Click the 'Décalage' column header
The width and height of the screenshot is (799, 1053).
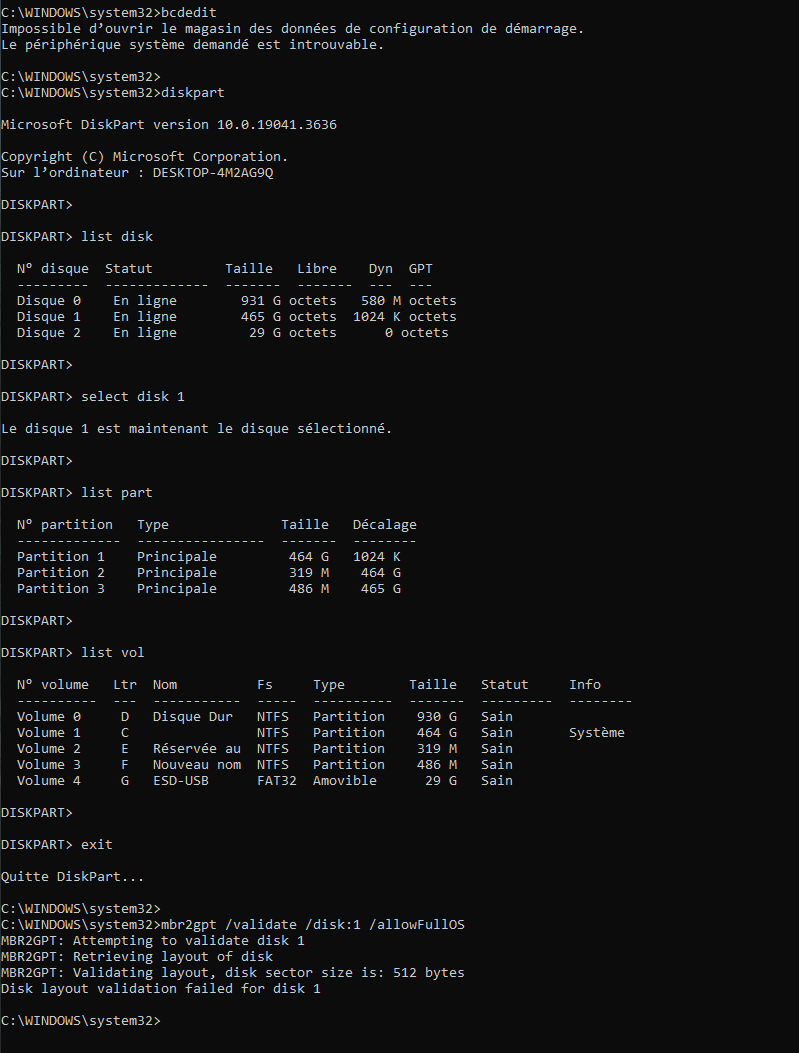click(x=385, y=524)
